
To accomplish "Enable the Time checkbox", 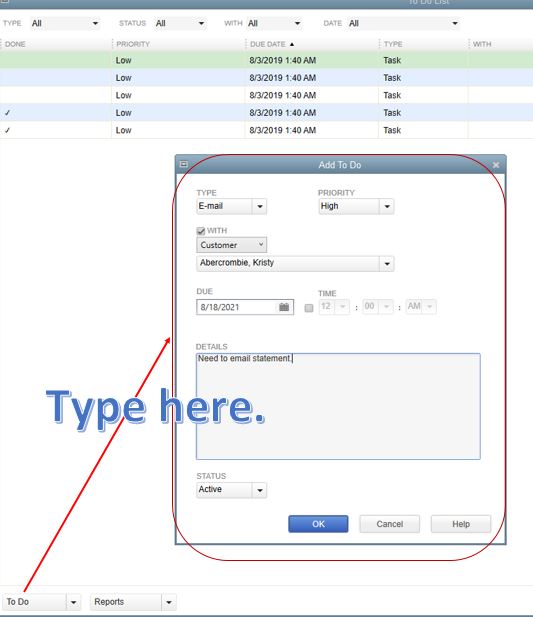I will [x=309, y=308].
